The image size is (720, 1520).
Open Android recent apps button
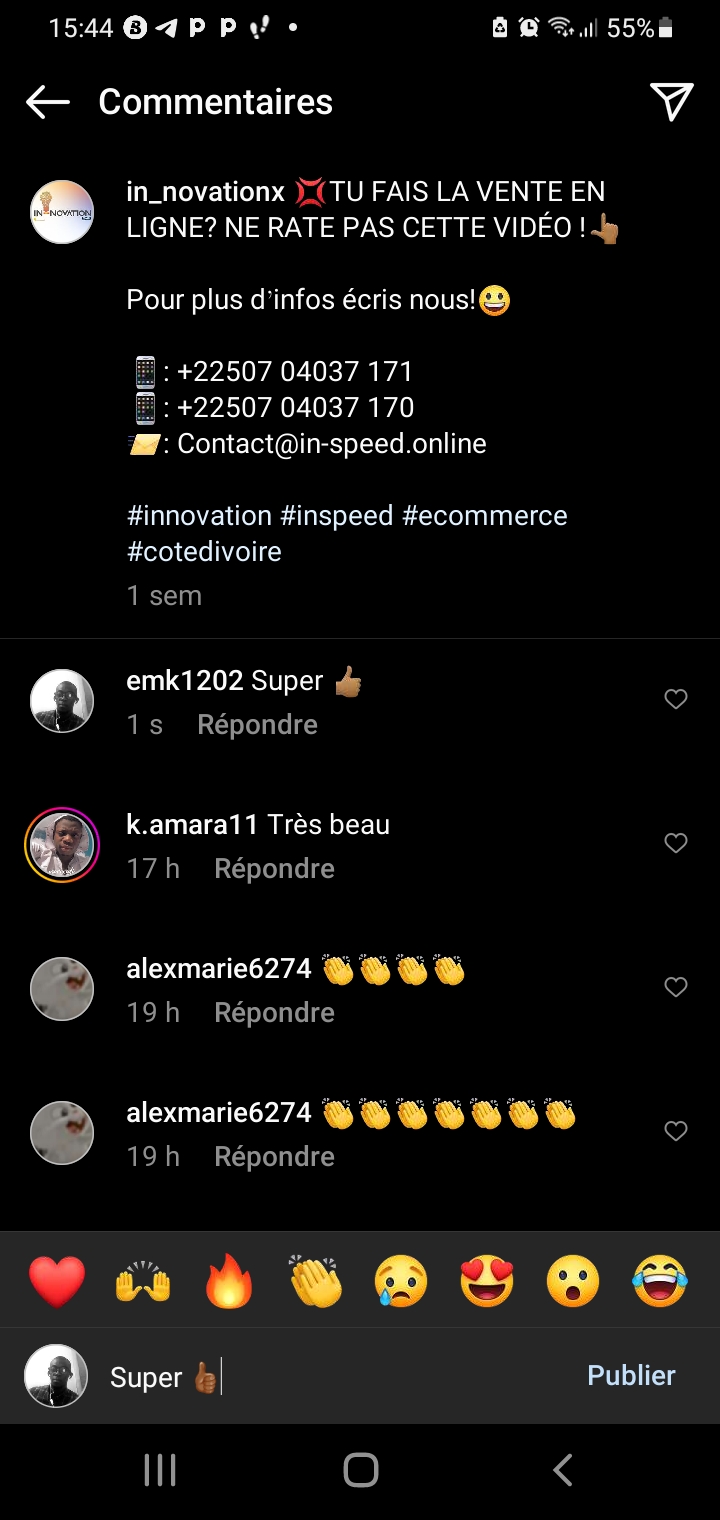[160, 1470]
